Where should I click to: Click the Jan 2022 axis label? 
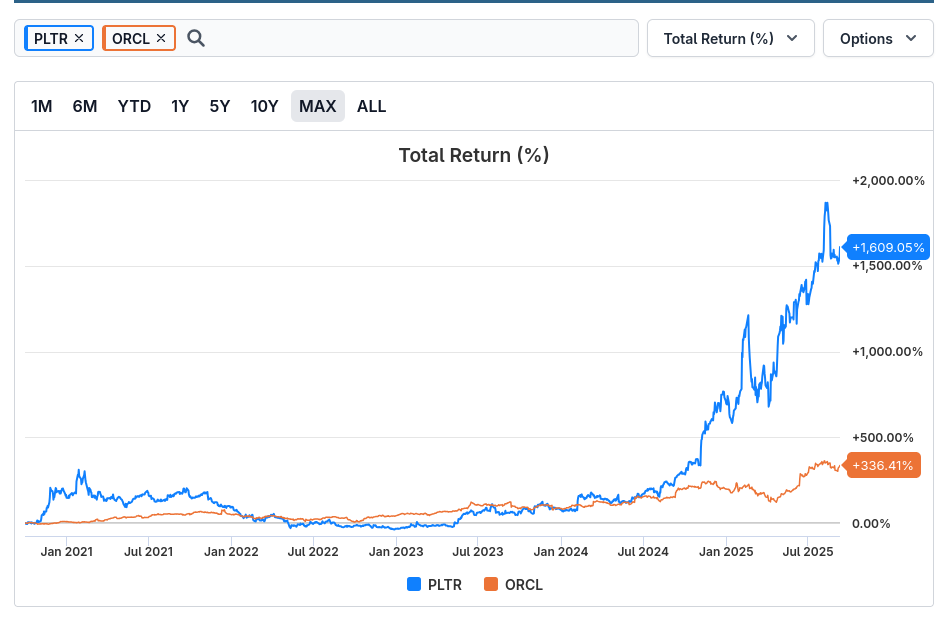[x=231, y=551]
